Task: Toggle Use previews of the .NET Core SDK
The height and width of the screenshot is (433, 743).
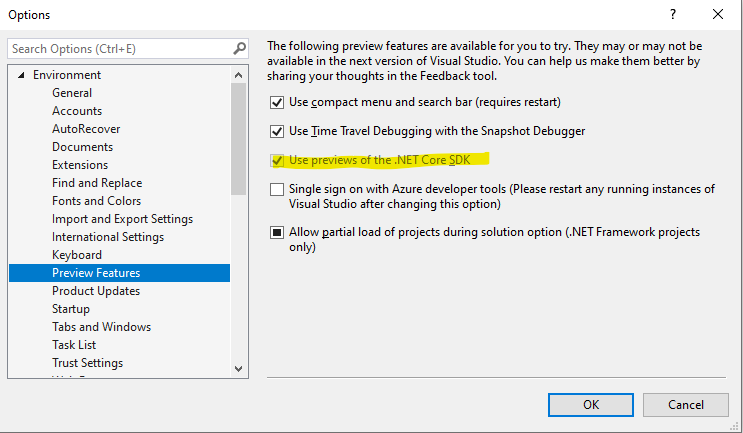Action: point(277,161)
